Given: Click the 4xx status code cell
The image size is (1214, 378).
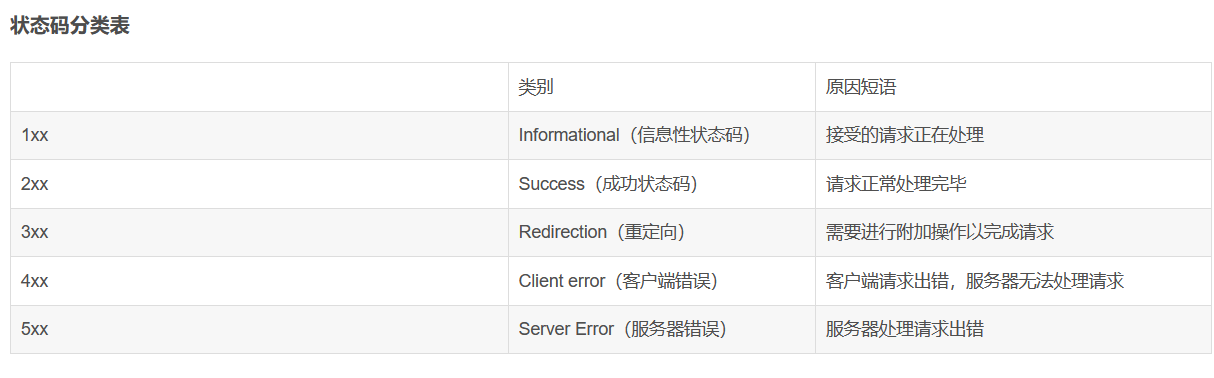Looking at the screenshot, I should coord(259,281).
